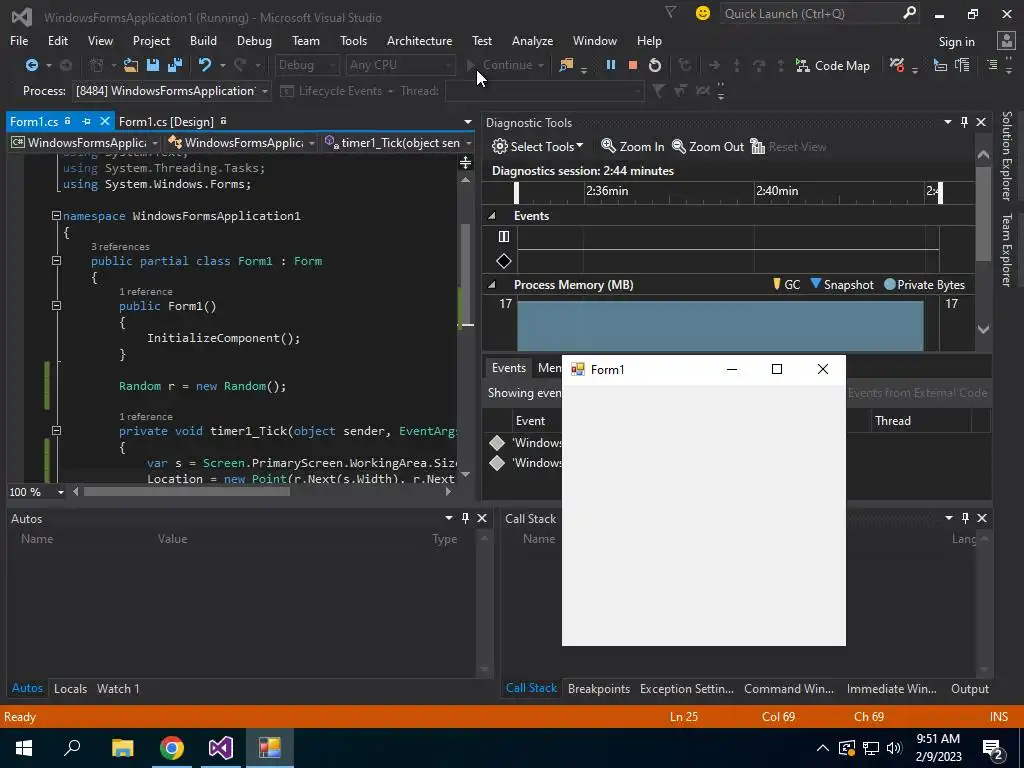Image resolution: width=1024 pixels, height=768 pixels.
Task: Click the Quick Launch search magnifier
Action: point(909,13)
